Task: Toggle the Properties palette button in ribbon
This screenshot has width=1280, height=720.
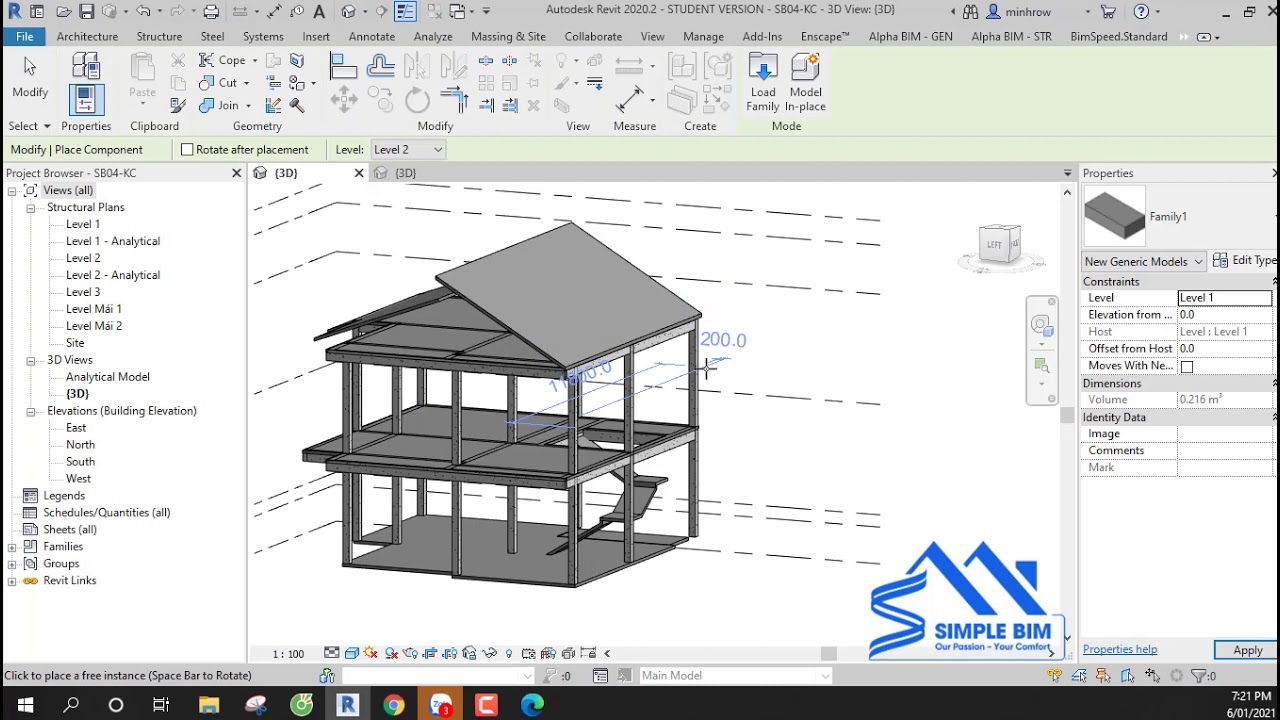Action: pos(86,100)
